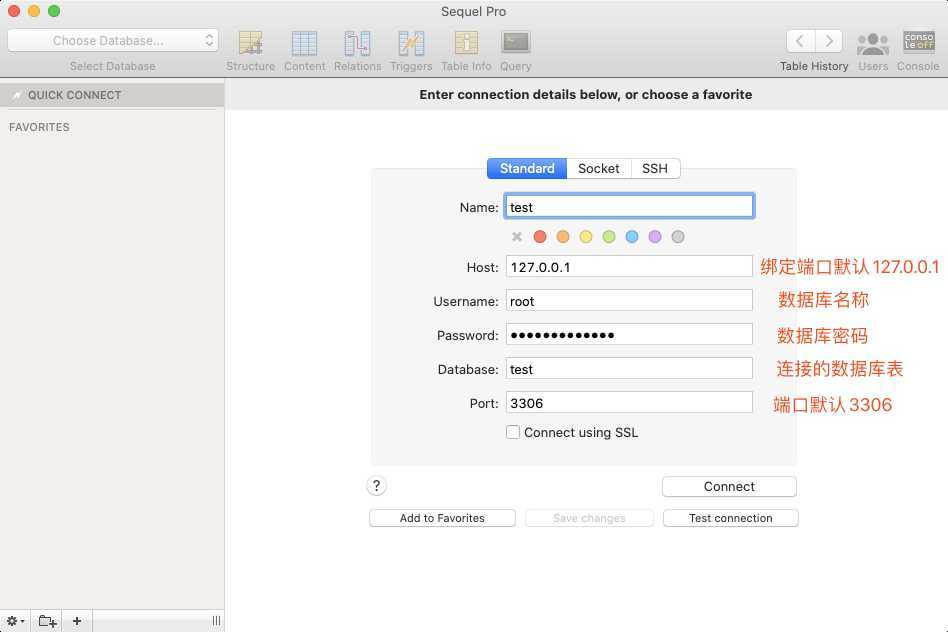The width and height of the screenshot is (948, 632).
Task: Pick the purple color label
Action: pyautogui.click(x=655, y=236)
